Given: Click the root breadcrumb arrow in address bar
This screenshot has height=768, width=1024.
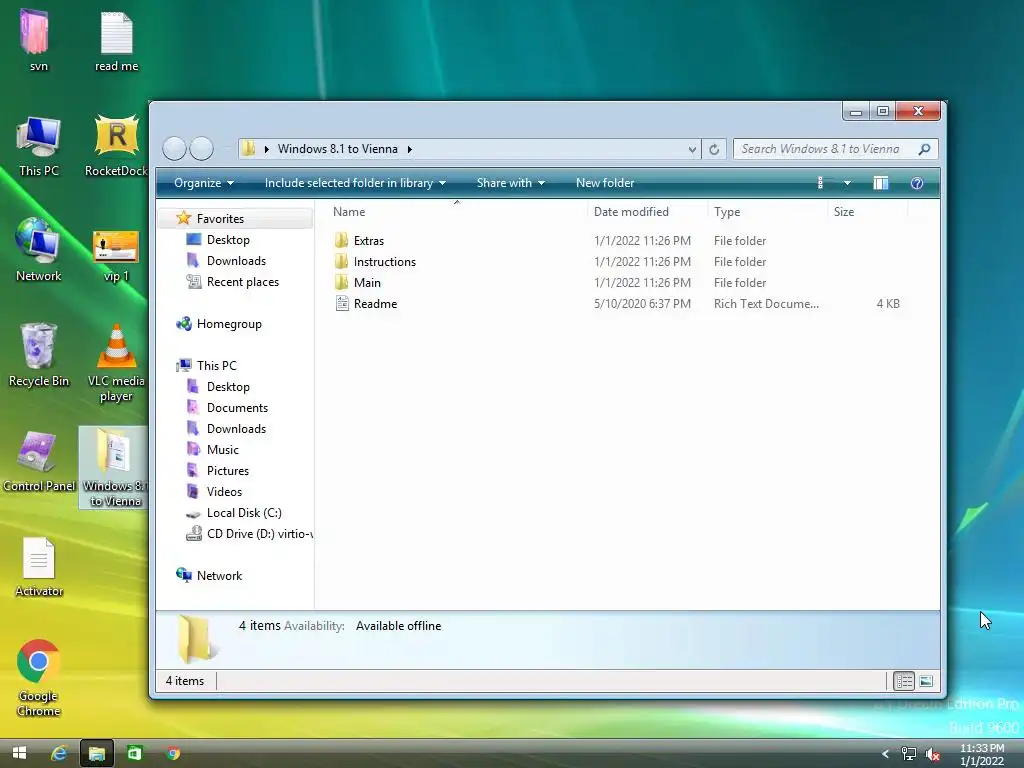Looking at the screenshot, I should 266,149.
